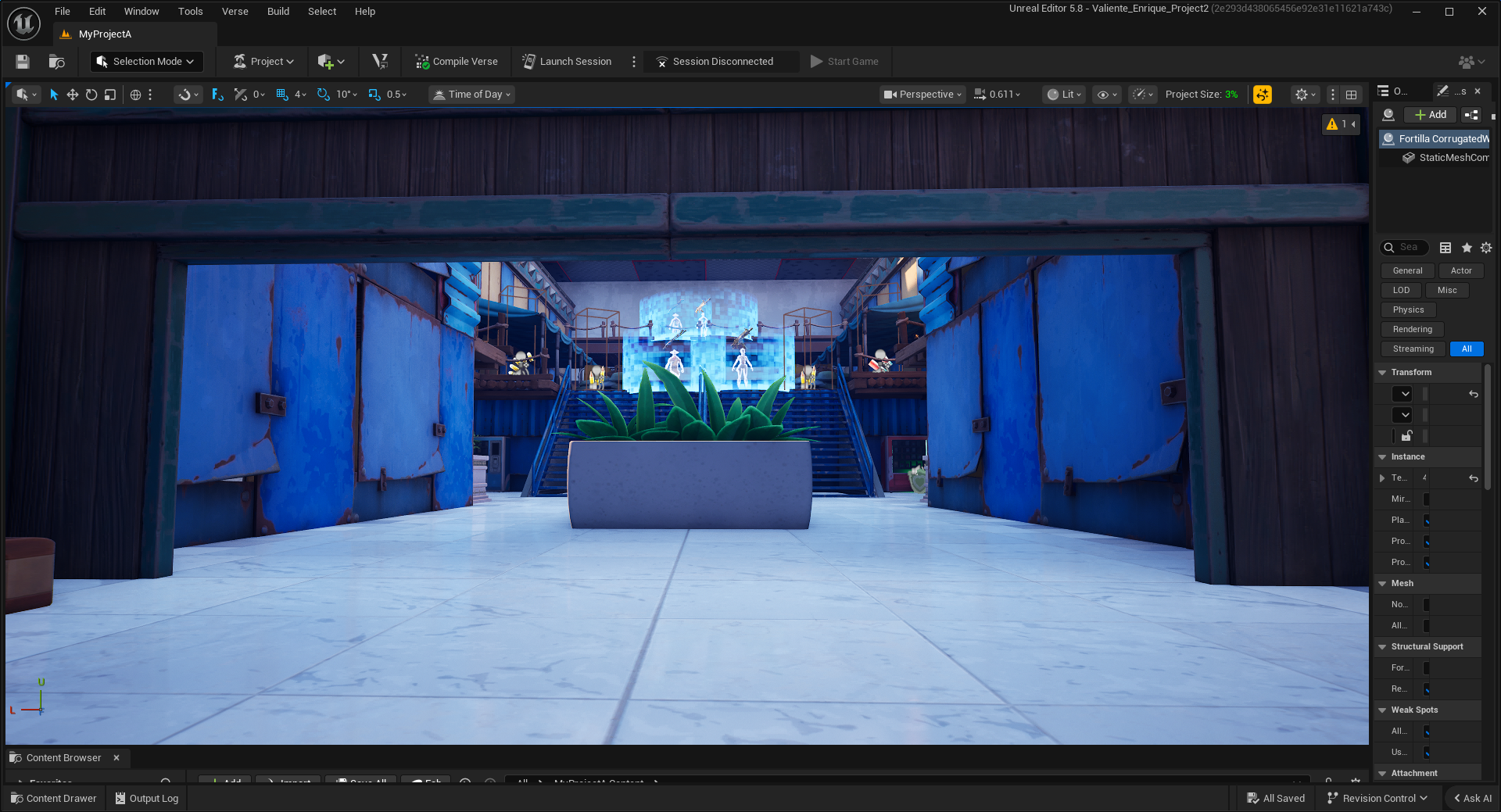Click the Verse explorer icon

tap(380, 62)
